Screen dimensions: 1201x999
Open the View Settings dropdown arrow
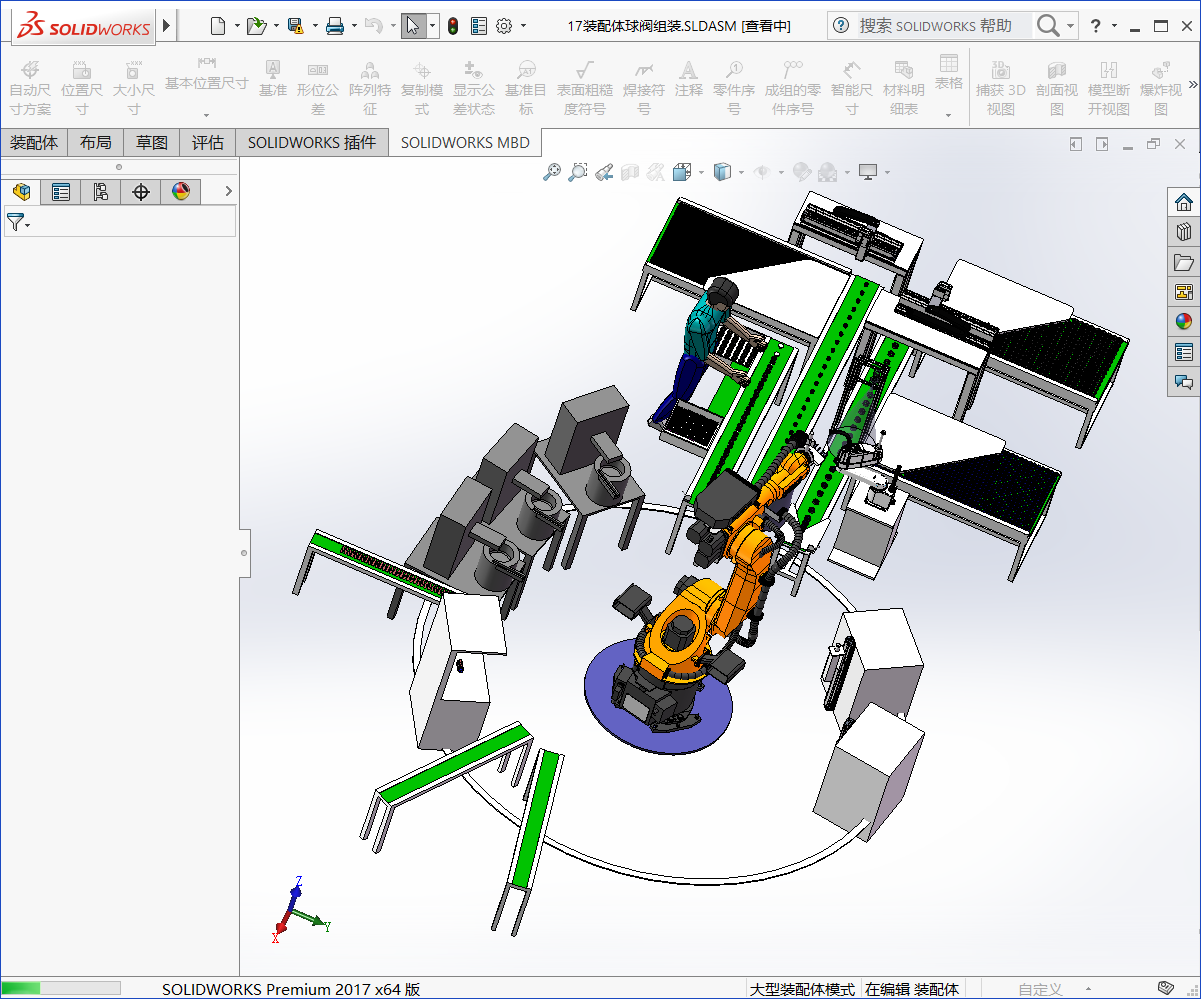(x=887, y=172)
